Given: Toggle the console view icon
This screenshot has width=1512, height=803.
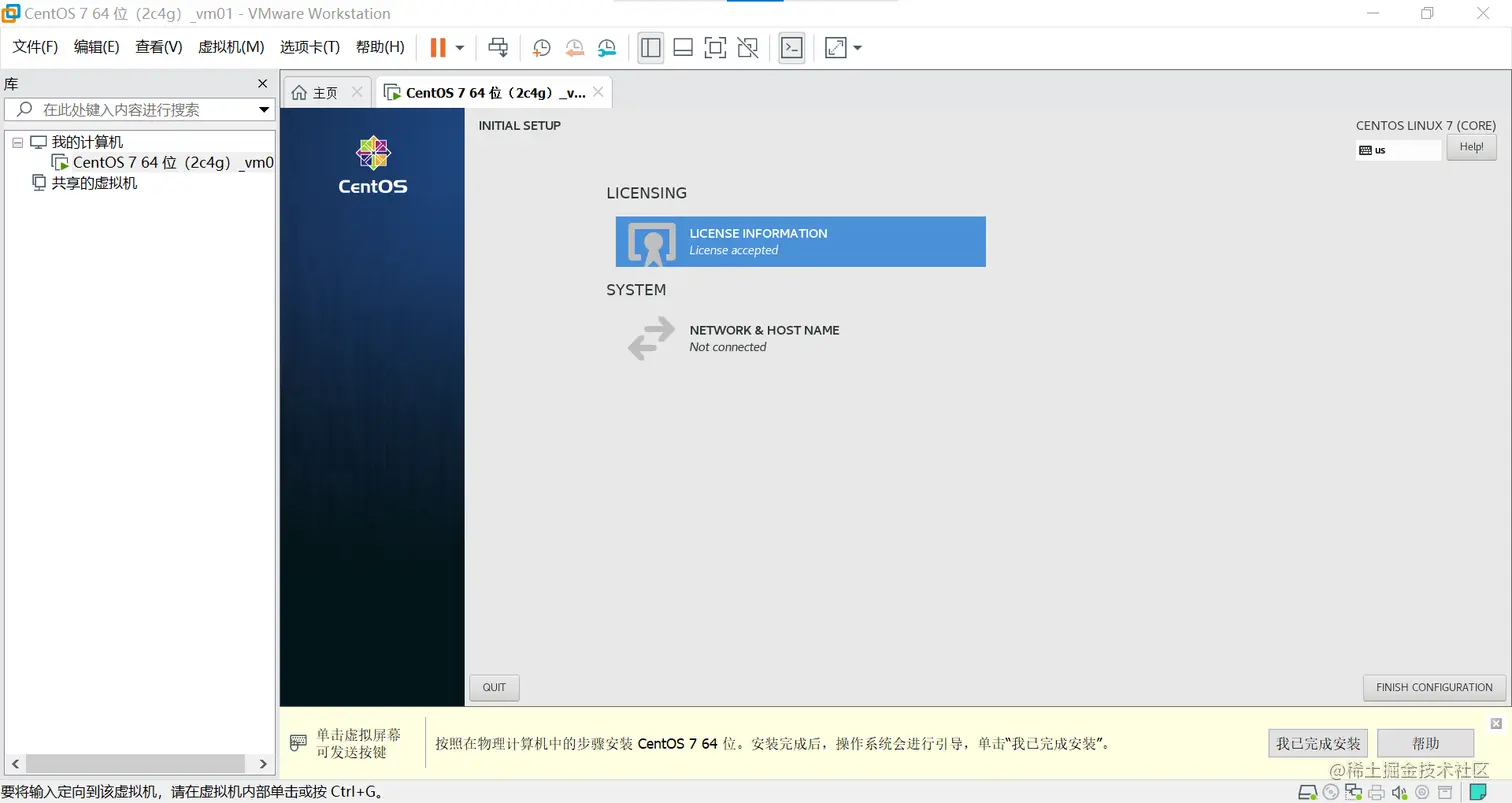Looking at the screenshot, I should pyautogui.click(x=792, y=47).
